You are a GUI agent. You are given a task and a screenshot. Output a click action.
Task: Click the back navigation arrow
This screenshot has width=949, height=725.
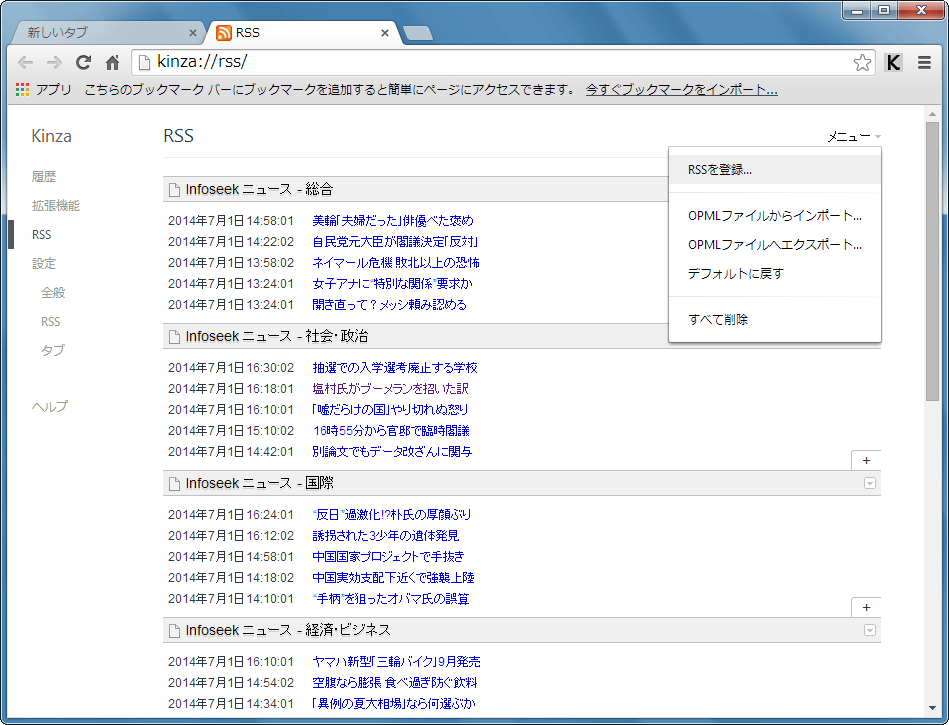click(x=26, y=62)
